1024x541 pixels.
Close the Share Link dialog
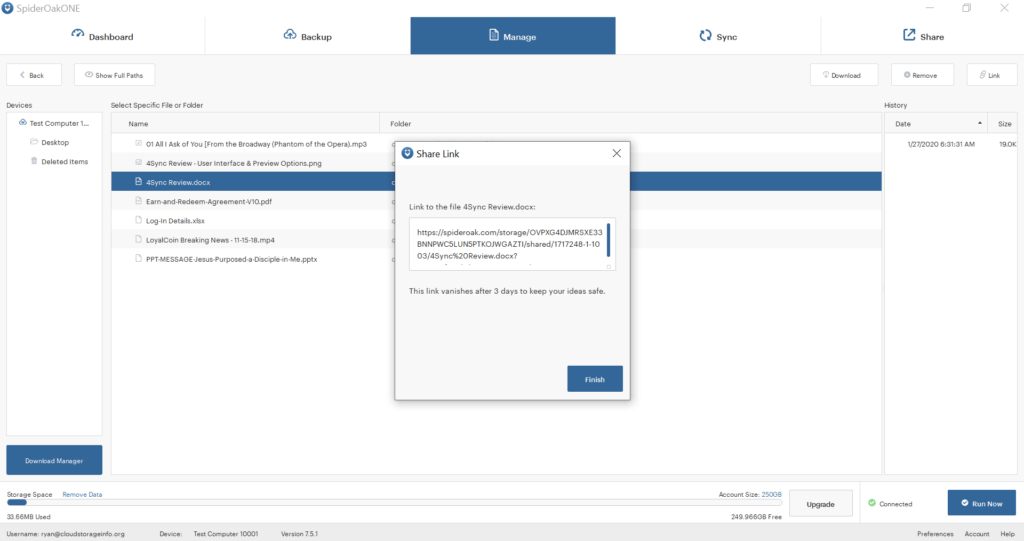[x=616, y=153]
